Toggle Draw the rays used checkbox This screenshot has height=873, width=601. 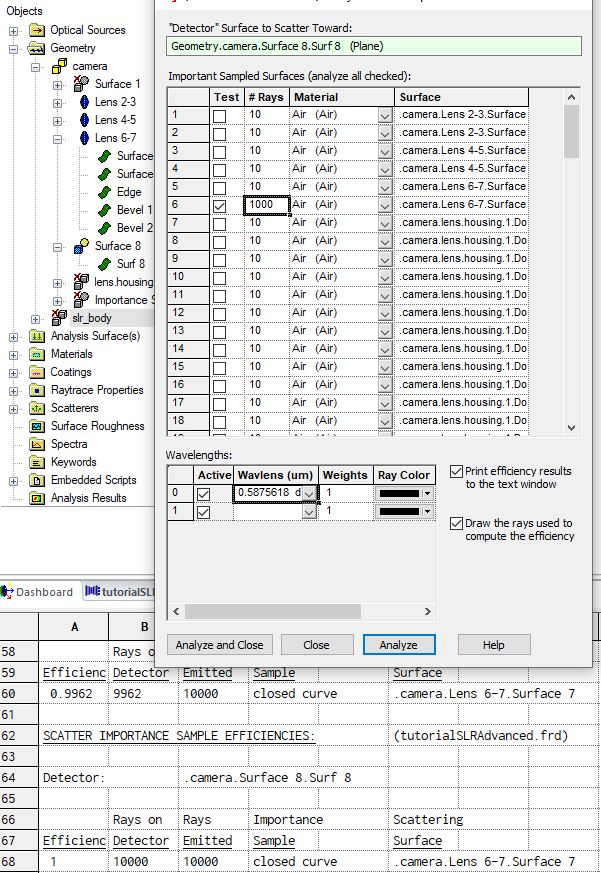457,523
